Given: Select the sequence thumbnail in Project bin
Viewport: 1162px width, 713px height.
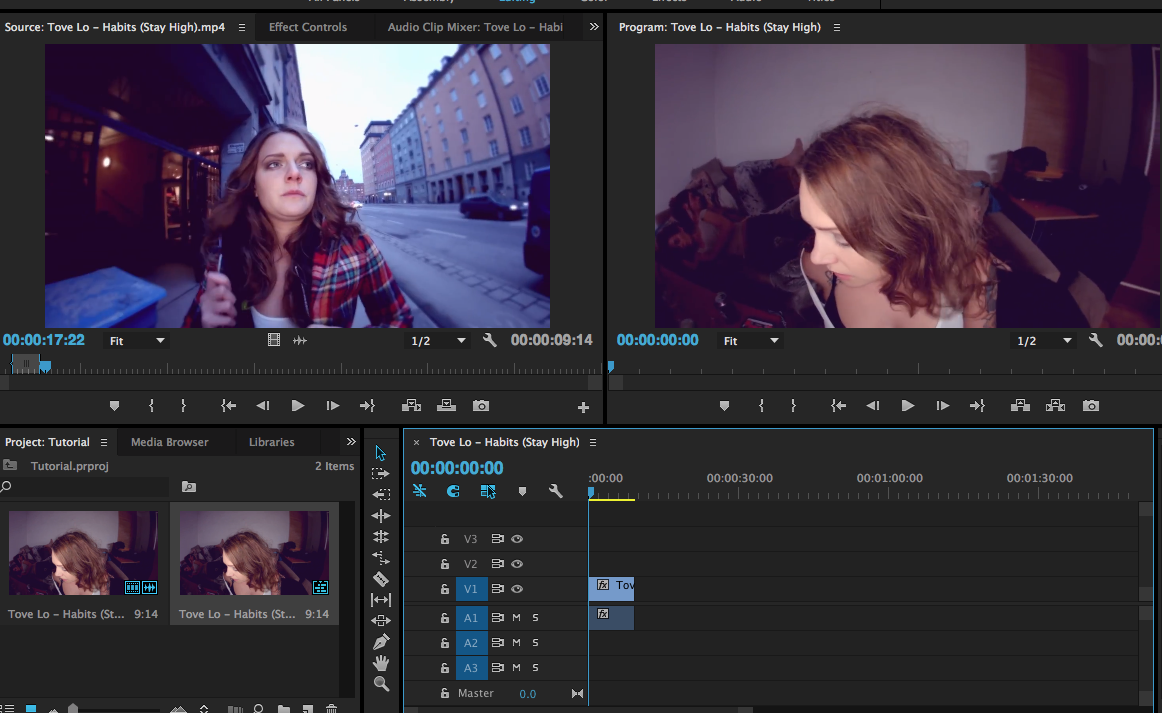Looking at the screenshot, I should click(x=254, y=553).
